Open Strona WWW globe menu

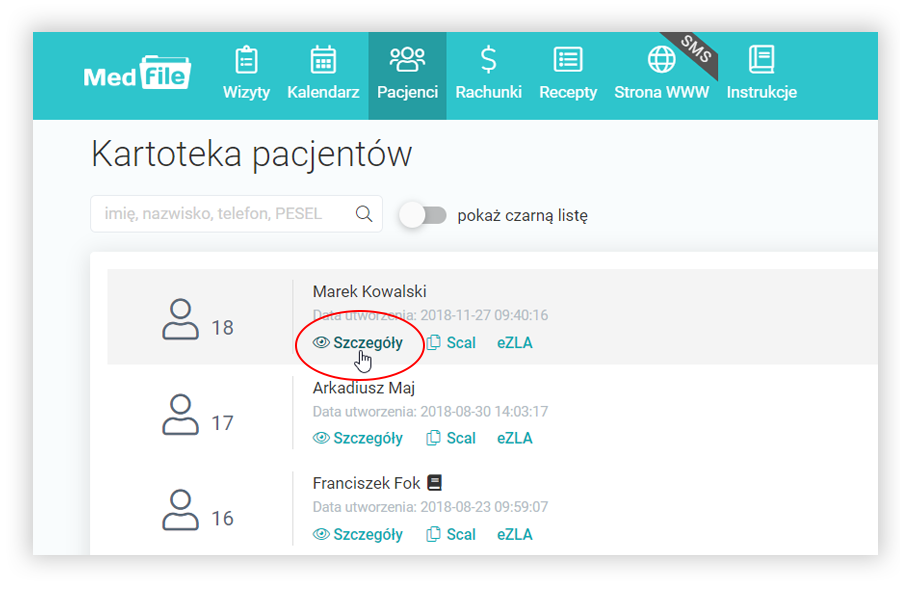pos(661,74)
